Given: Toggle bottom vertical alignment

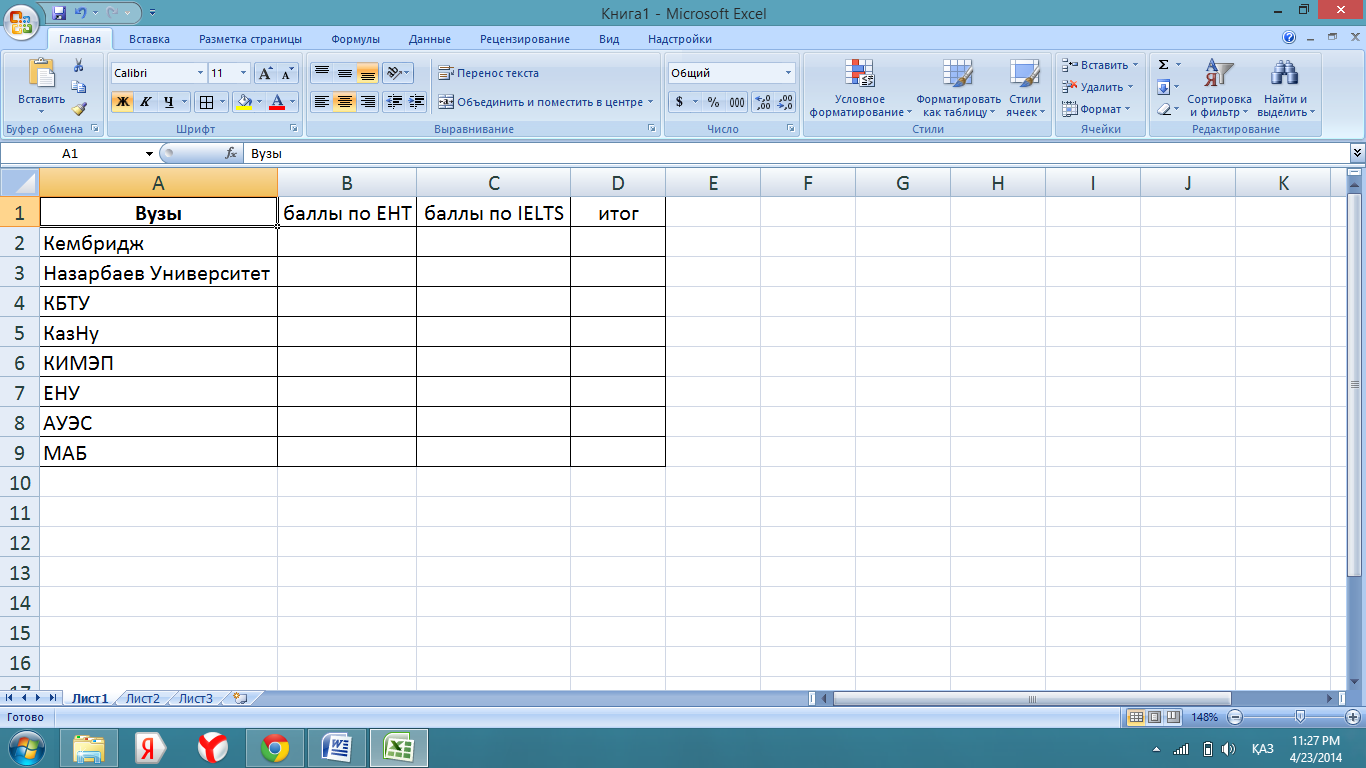Looking at the screenshot, I should pos(368,73).
